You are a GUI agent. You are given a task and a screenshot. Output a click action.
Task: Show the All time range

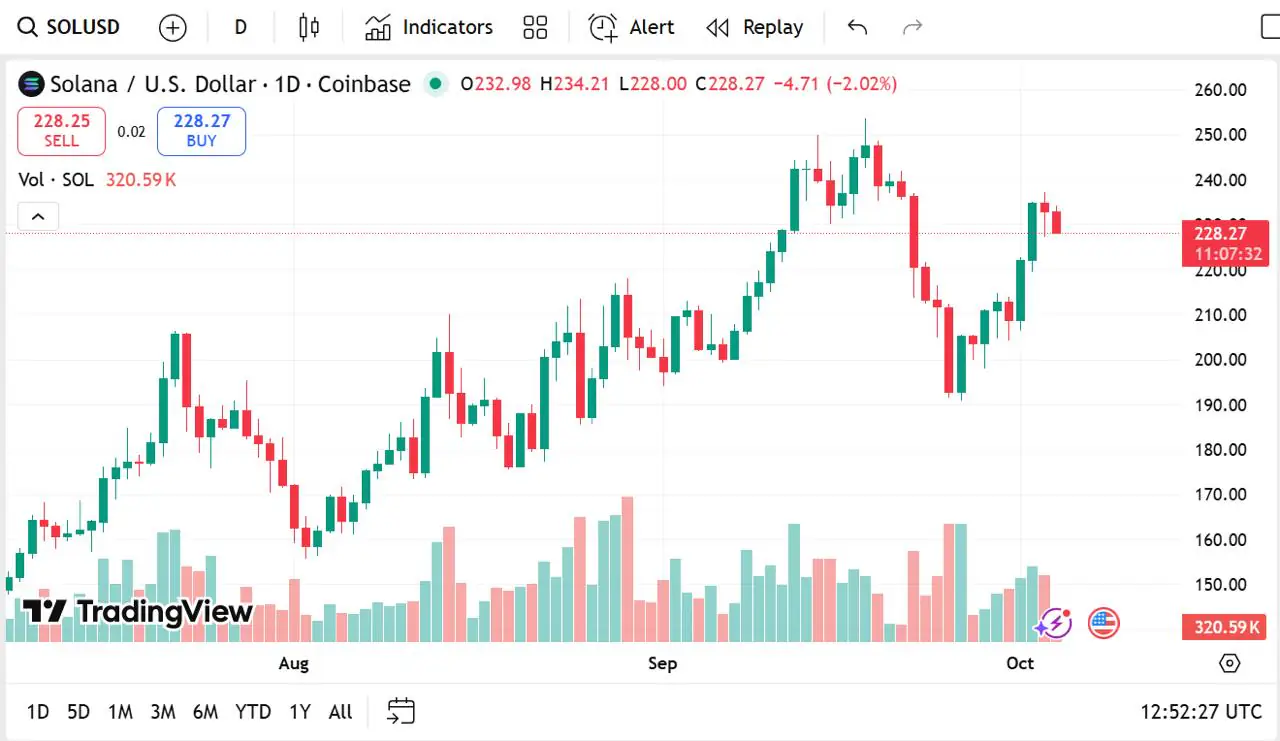[x=340, y=712]
